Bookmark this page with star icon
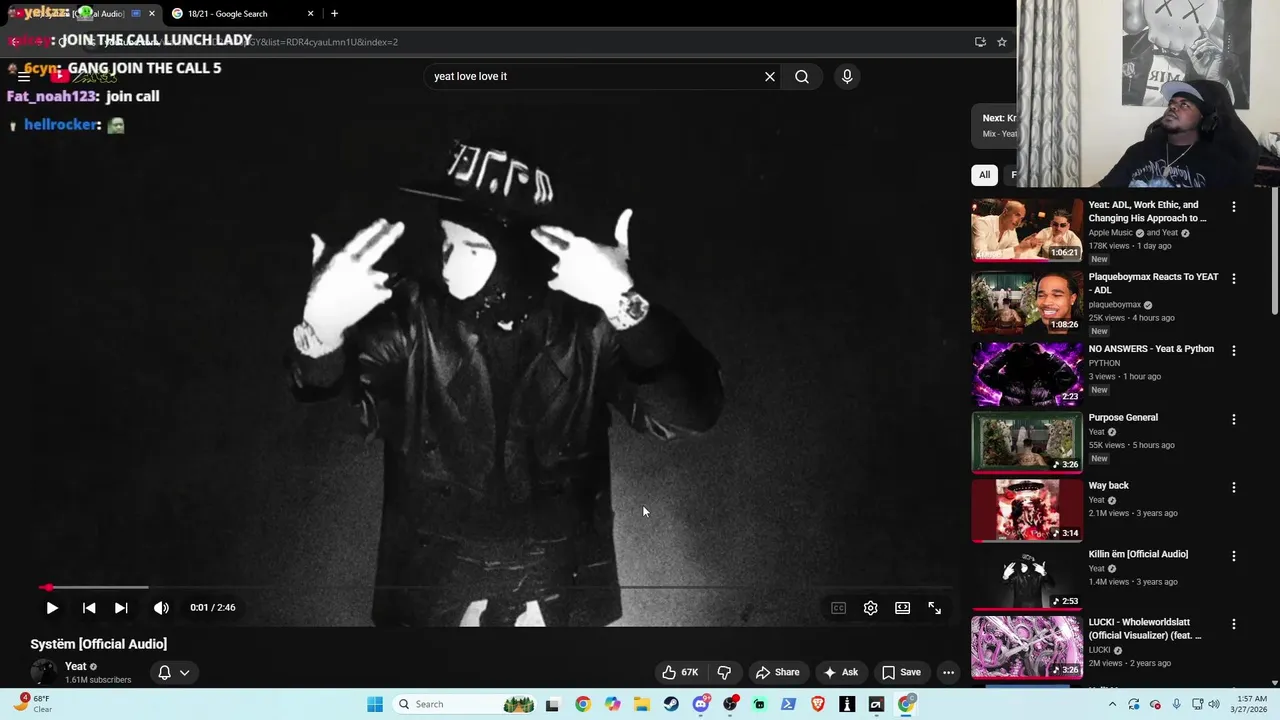 (x=1002, y=42)
